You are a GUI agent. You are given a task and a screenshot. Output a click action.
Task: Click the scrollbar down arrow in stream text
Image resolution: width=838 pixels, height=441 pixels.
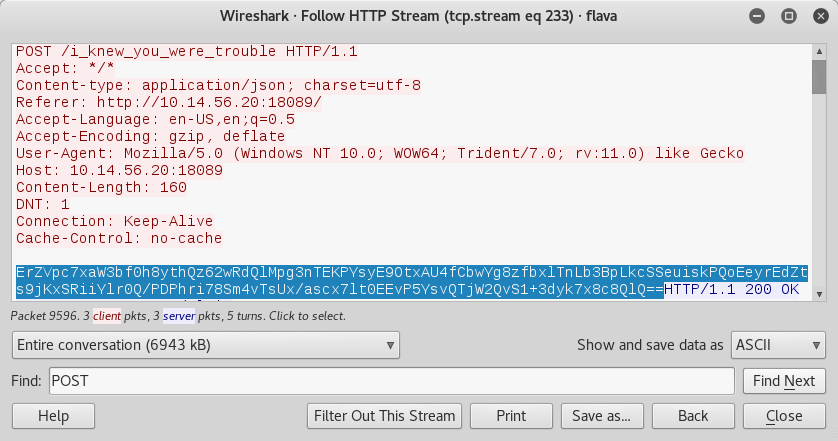click(819, 294)
